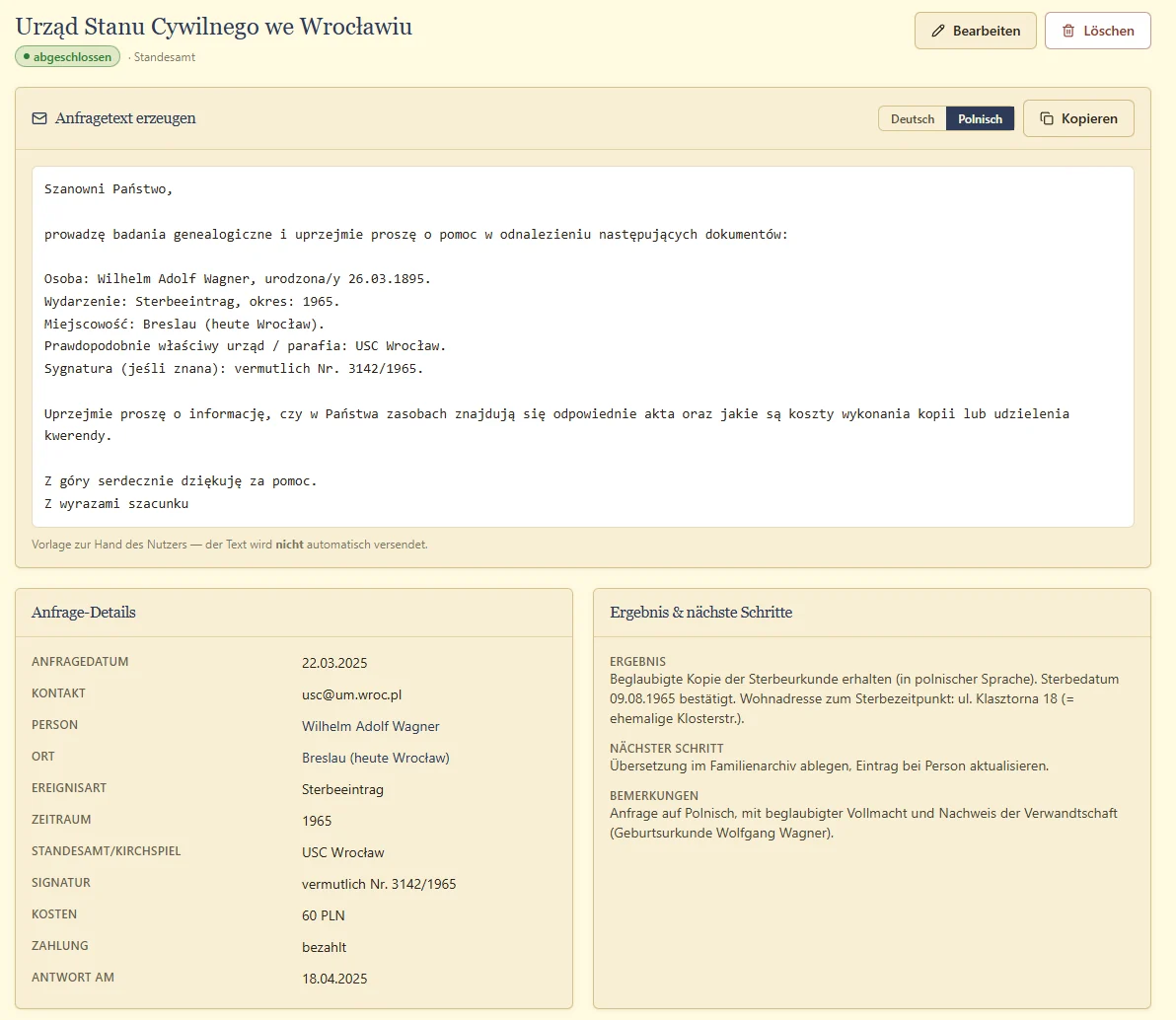Click the Anfragetext erzeugen section title

tap(125, 118)
